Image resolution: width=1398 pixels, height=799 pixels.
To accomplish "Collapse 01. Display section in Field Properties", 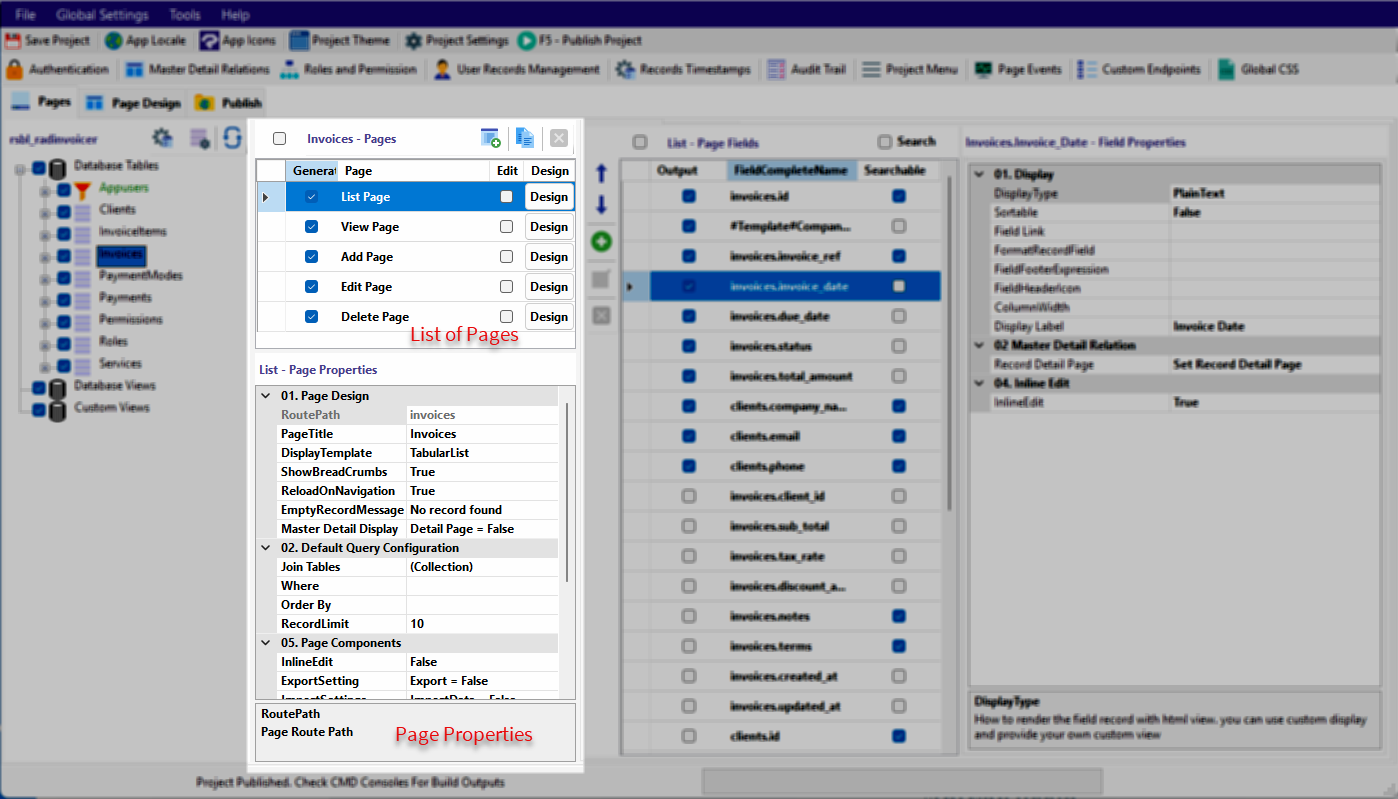I will click(979, 175).
